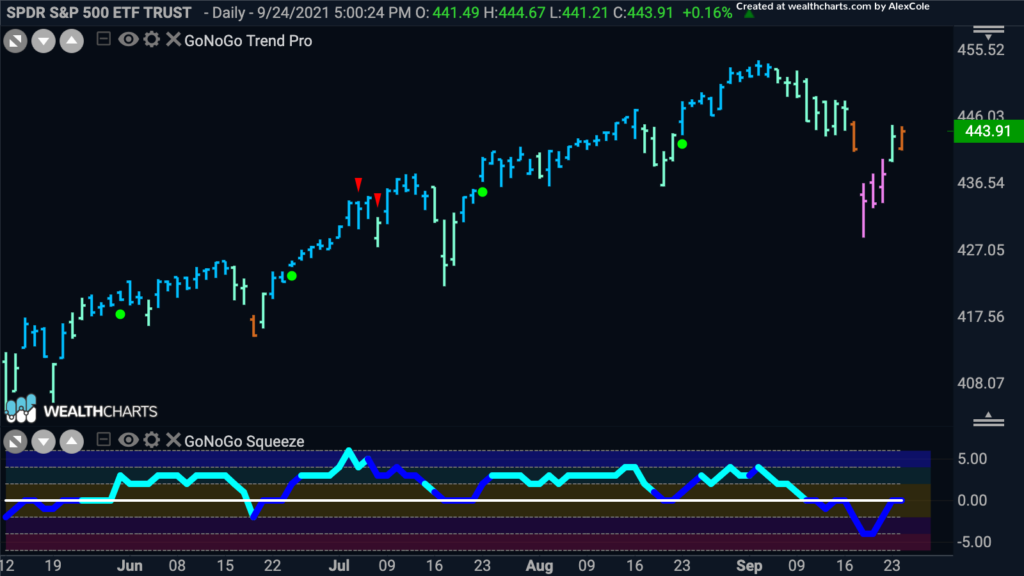Image resolution: width=1024 pixels, height=576 pixels.
Task: Click the 417.56 price axis label
Action: (x=980, y=317)
